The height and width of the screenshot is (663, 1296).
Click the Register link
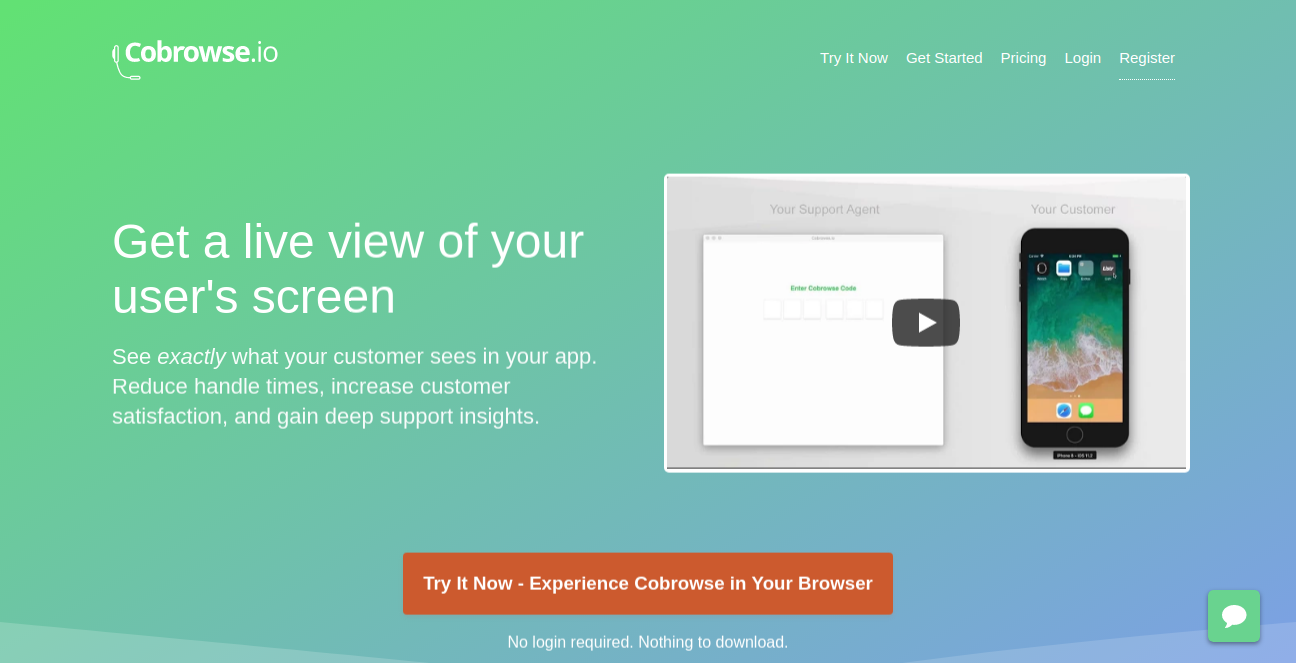1147,58
